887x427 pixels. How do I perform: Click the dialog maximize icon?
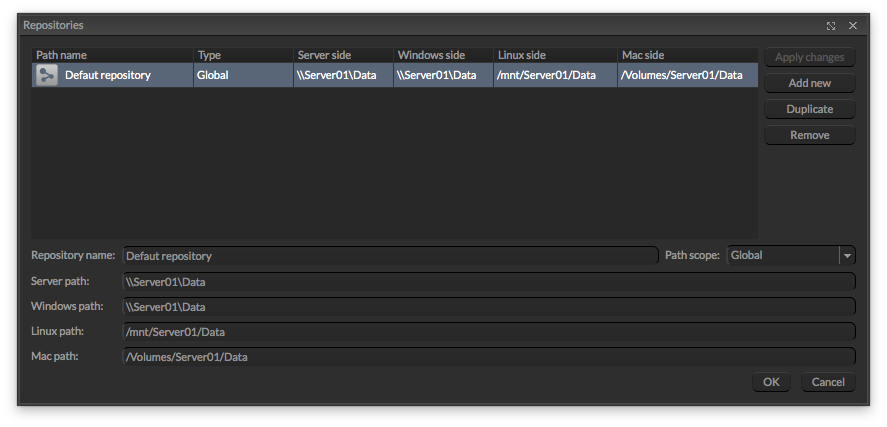tap(831, 25)
